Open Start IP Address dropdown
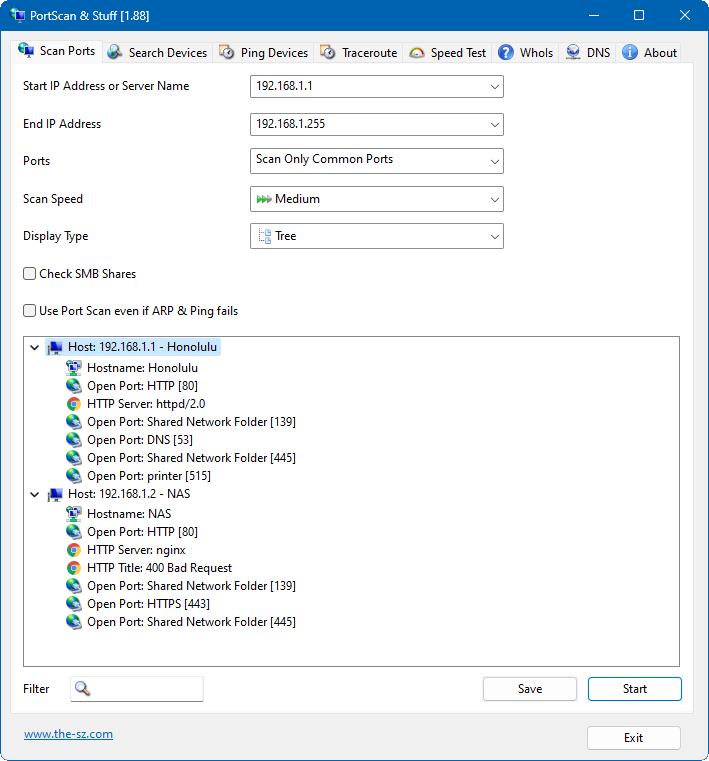The width and height of the screenshot is (709, 761). (x=495, y=86)
